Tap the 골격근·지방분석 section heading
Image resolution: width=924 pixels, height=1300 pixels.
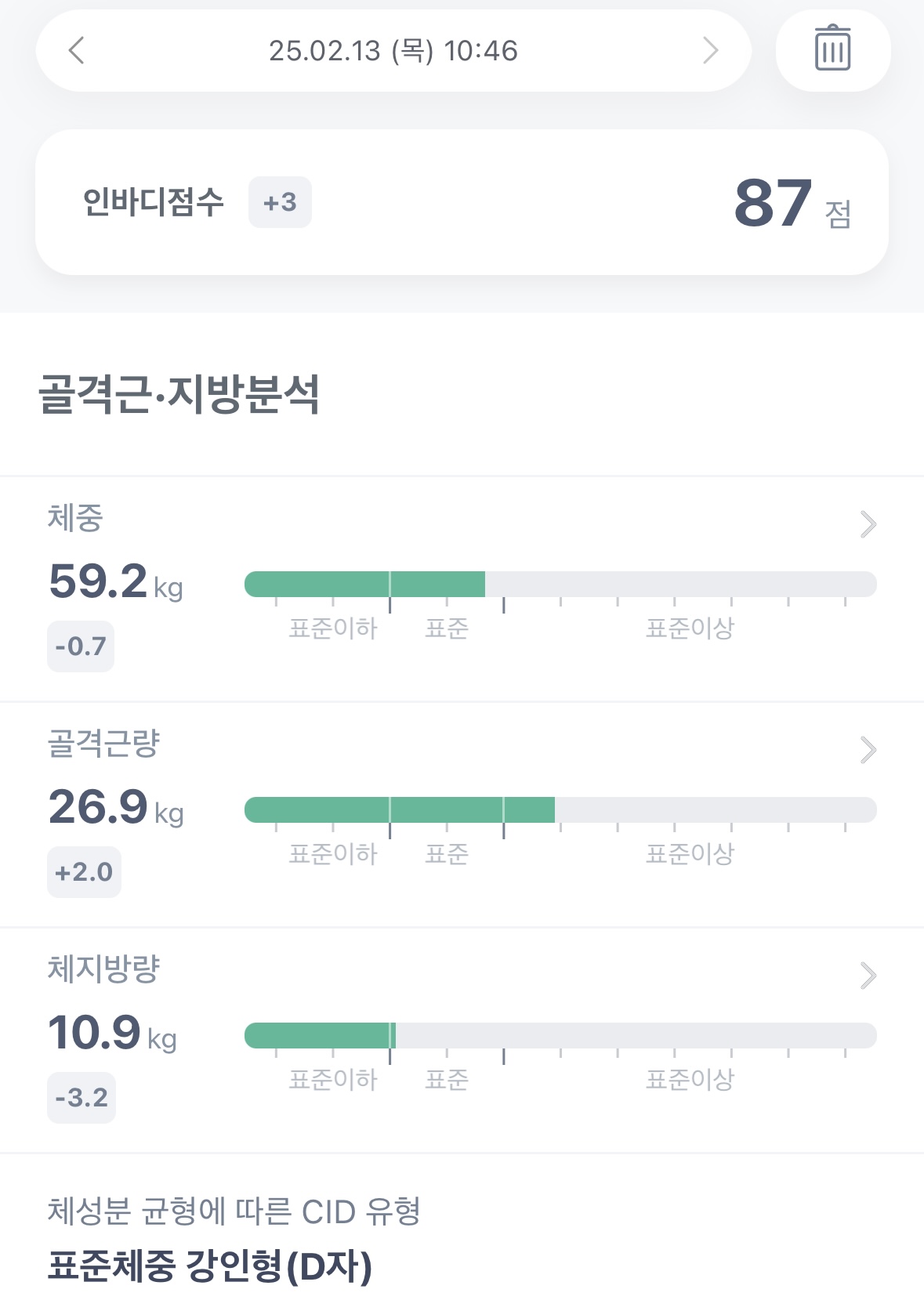coord(179,394)
